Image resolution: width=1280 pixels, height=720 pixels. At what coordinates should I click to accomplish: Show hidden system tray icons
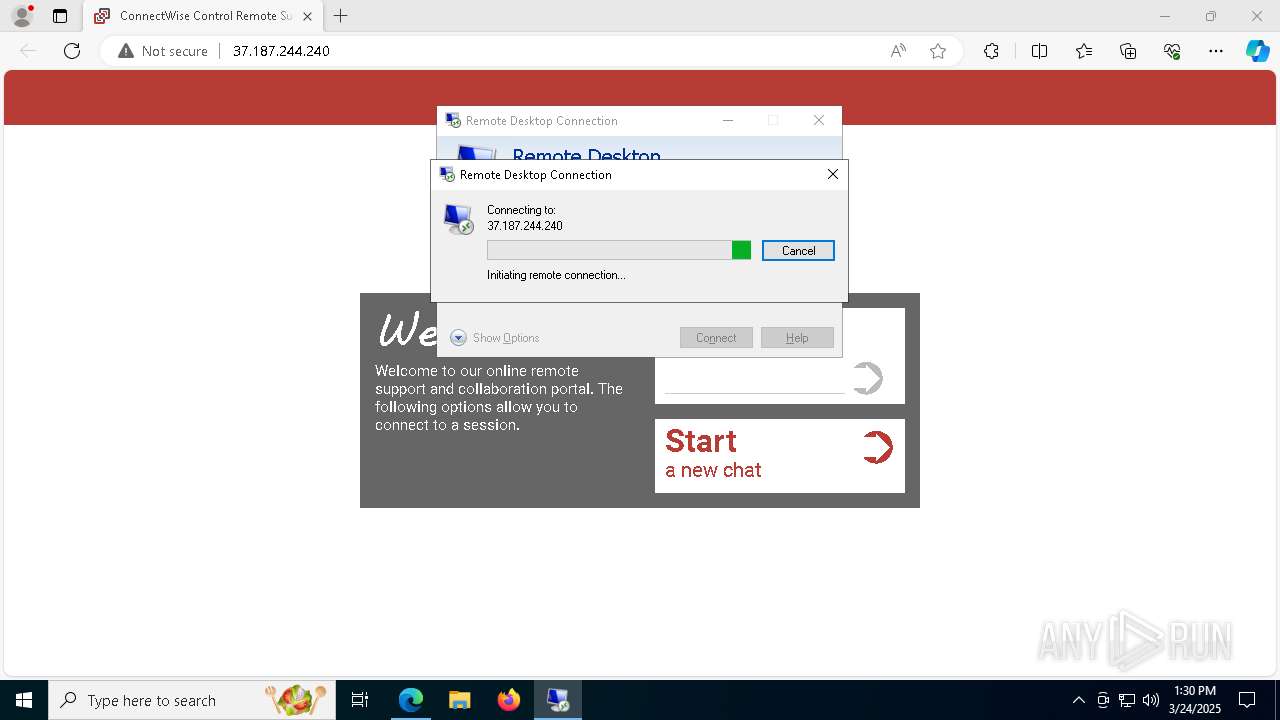(x=1078, y=700)
